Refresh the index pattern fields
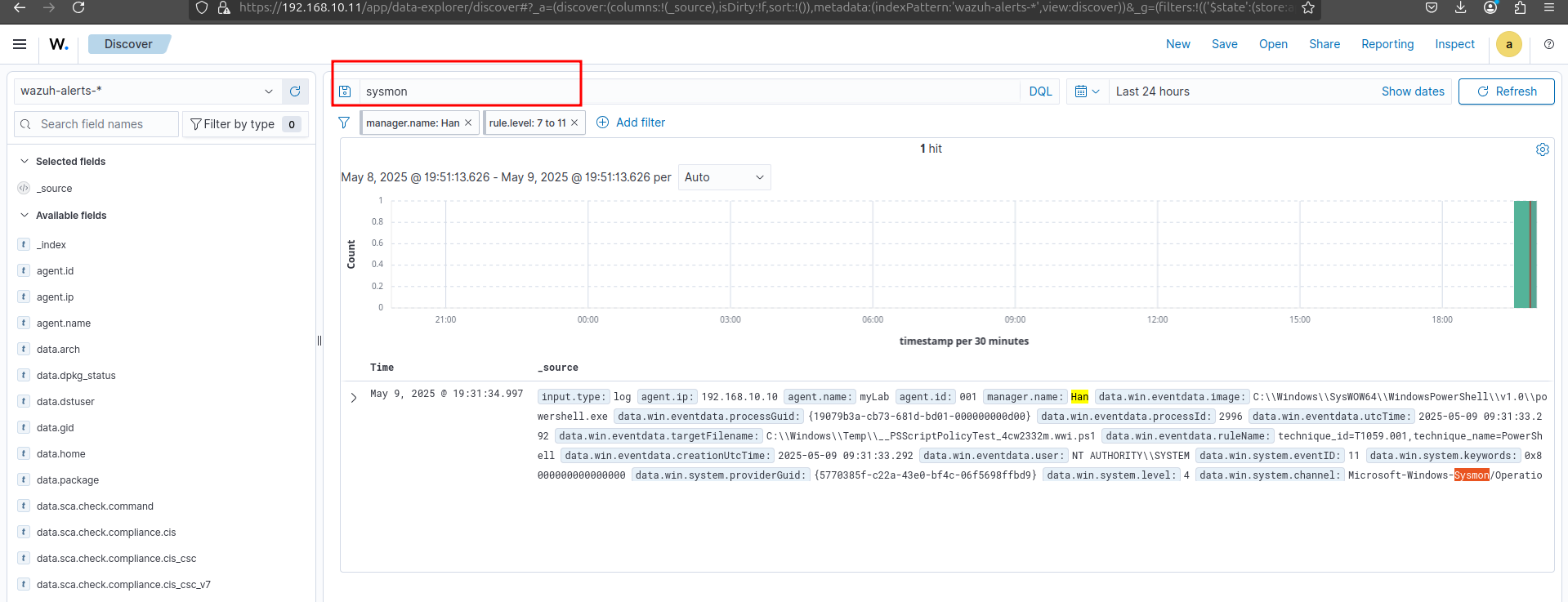 pos(295,91)
